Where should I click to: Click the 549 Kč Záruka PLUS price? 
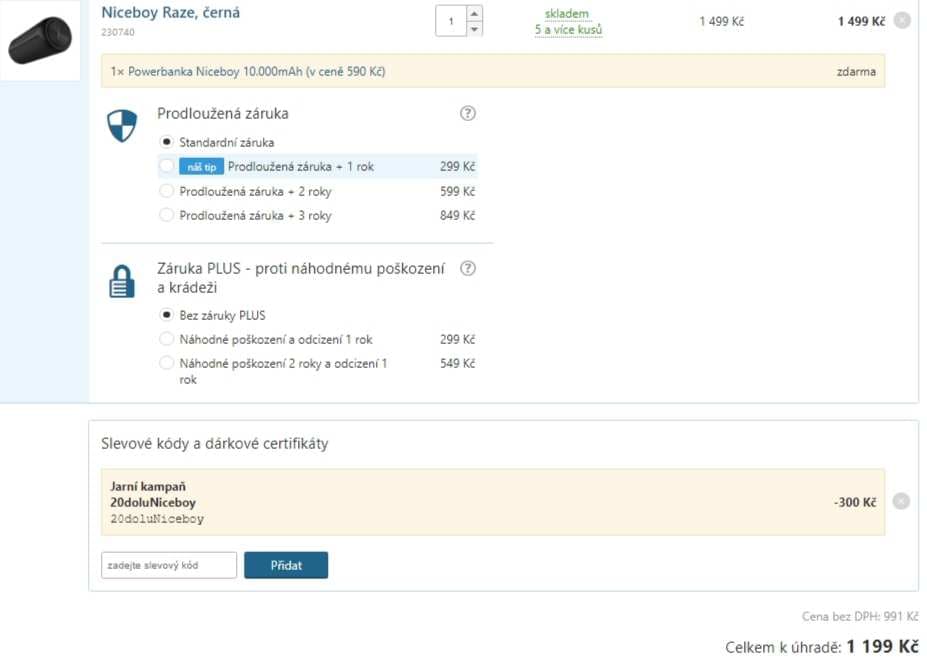point(457,364)
